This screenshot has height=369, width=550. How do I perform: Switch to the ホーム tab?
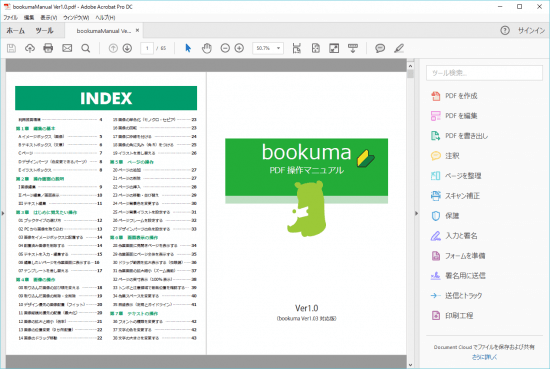(x=16, y=31)
